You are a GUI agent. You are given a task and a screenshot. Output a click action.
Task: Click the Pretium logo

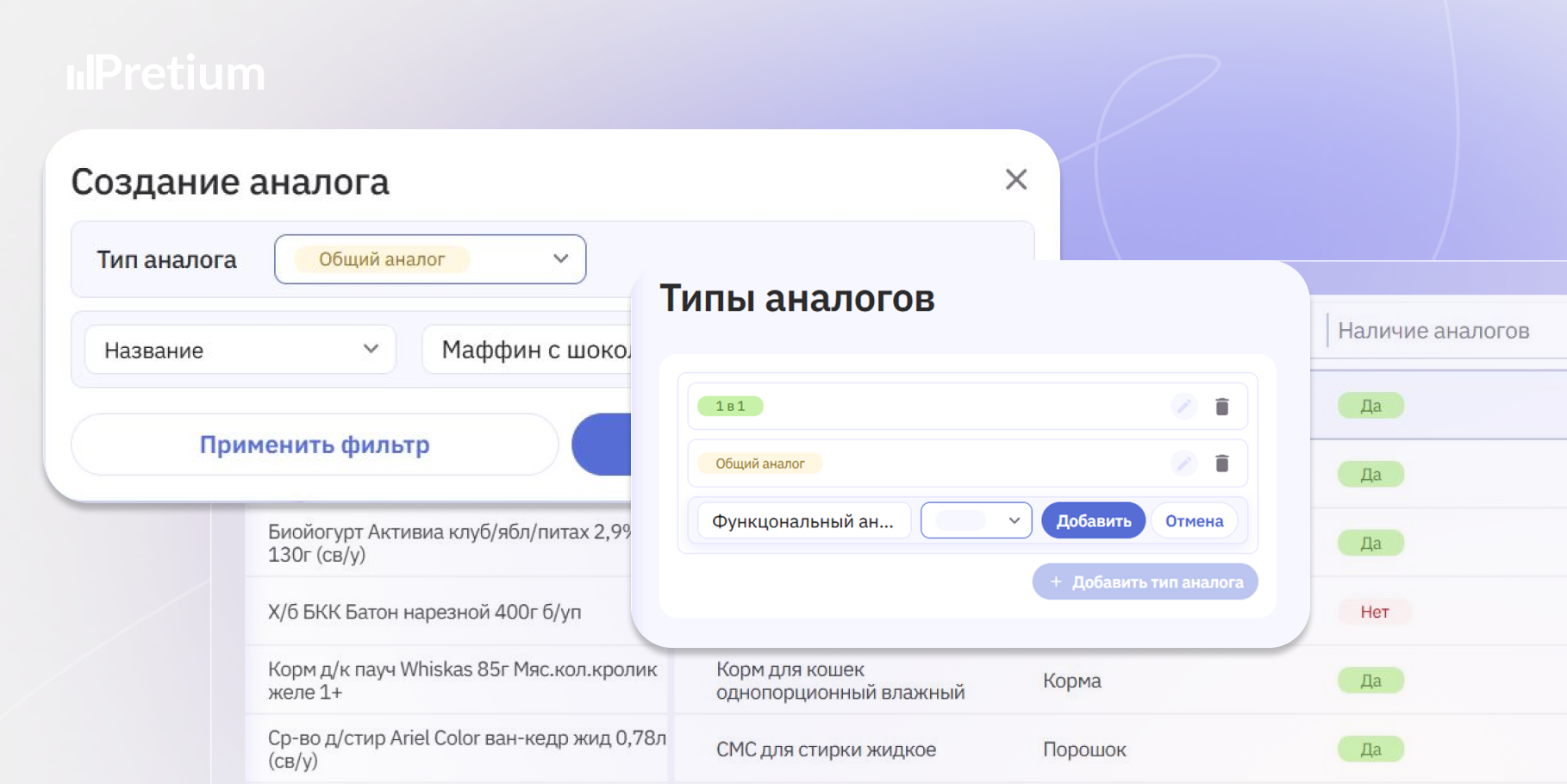point(166,73)
